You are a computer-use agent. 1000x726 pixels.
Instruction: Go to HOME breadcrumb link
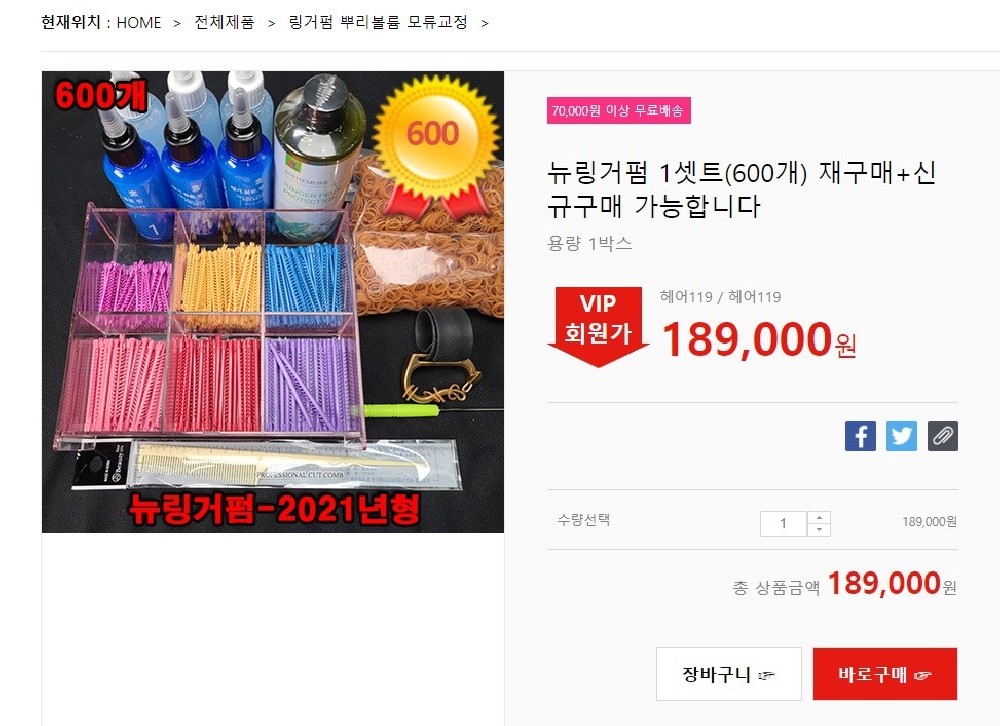coord(138,23)
